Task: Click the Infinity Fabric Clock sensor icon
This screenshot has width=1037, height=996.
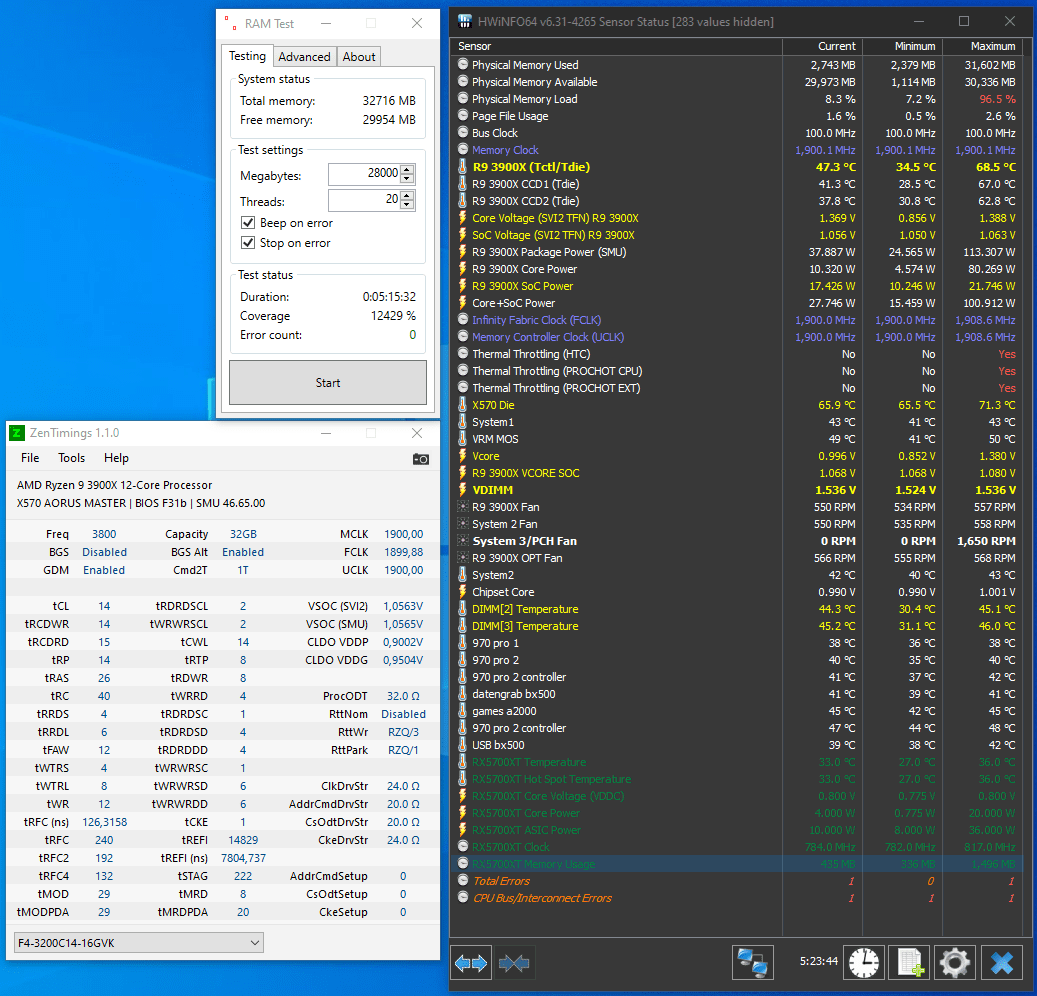Action: coord(463,319)
